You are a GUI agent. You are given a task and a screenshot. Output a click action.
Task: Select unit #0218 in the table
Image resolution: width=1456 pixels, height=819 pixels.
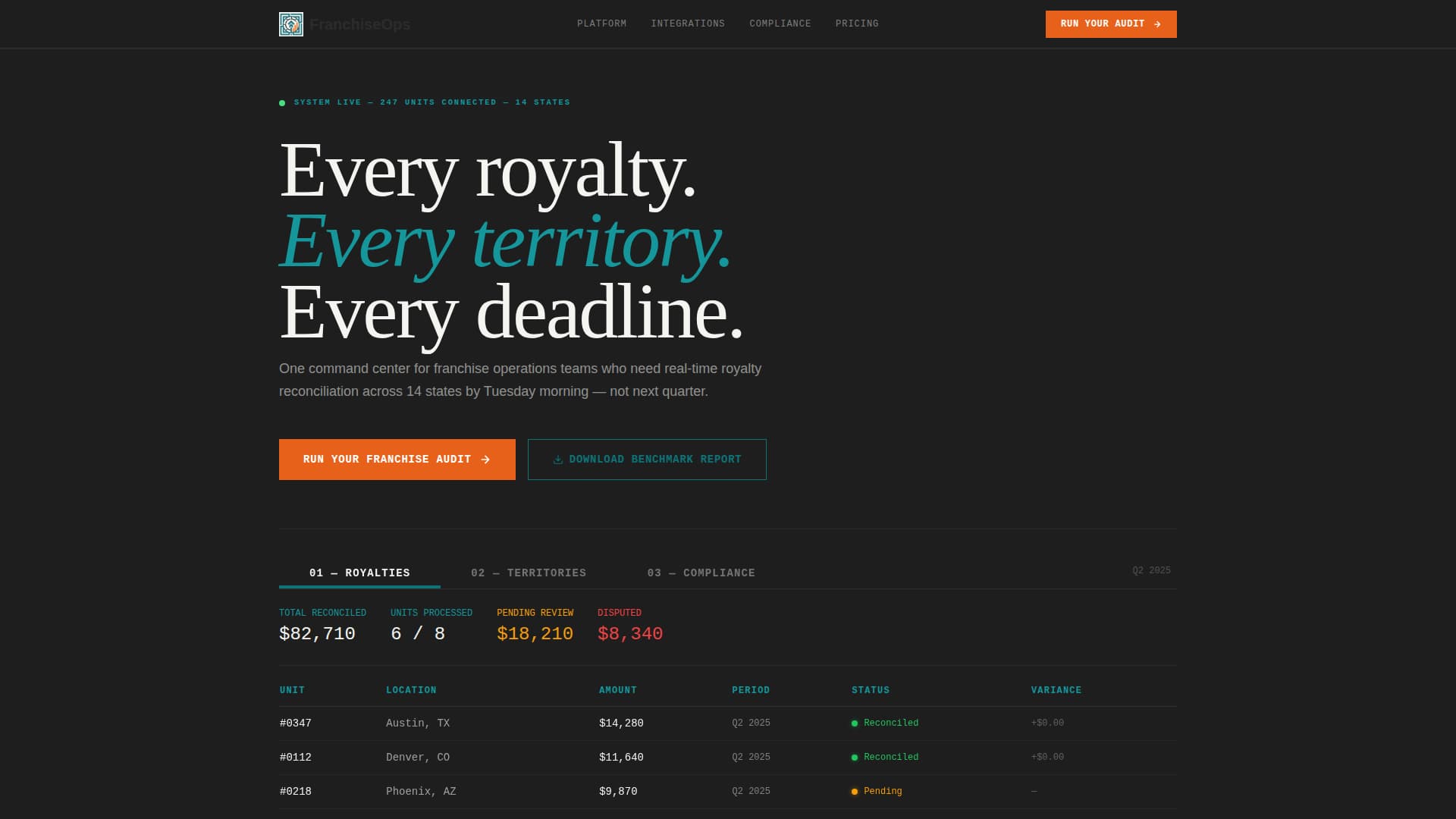click(296, 792)
